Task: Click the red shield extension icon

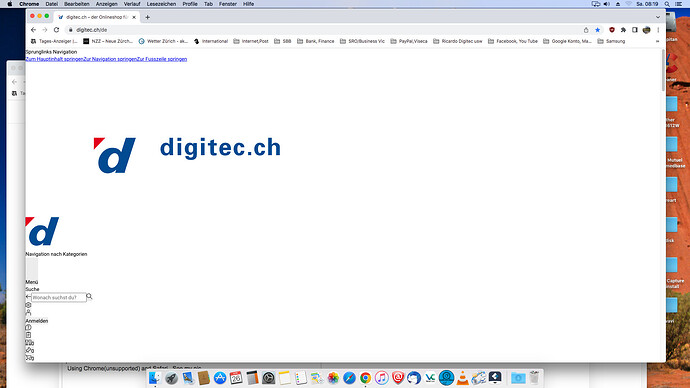Action: (x=612, y=30)
